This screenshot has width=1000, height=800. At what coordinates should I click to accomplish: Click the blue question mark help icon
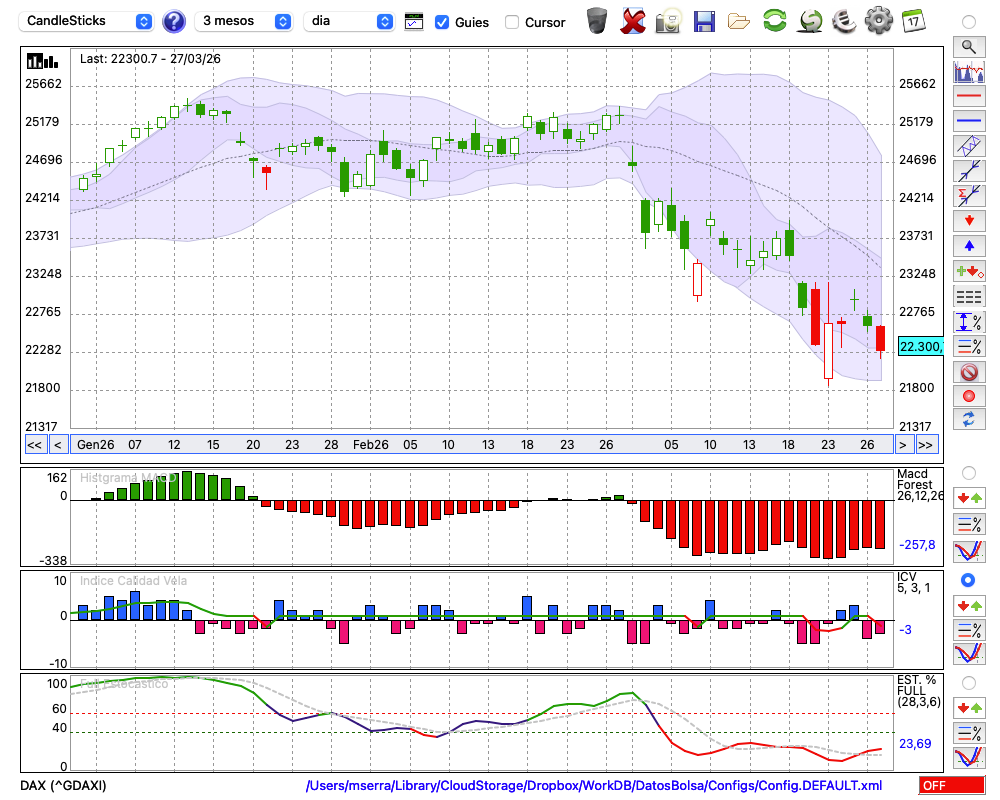click(x=173, y=21)
